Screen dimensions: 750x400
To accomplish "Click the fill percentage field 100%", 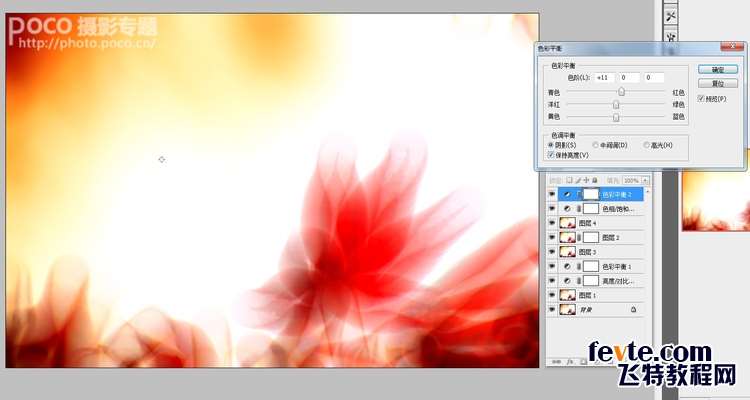I will coord(632,180).
